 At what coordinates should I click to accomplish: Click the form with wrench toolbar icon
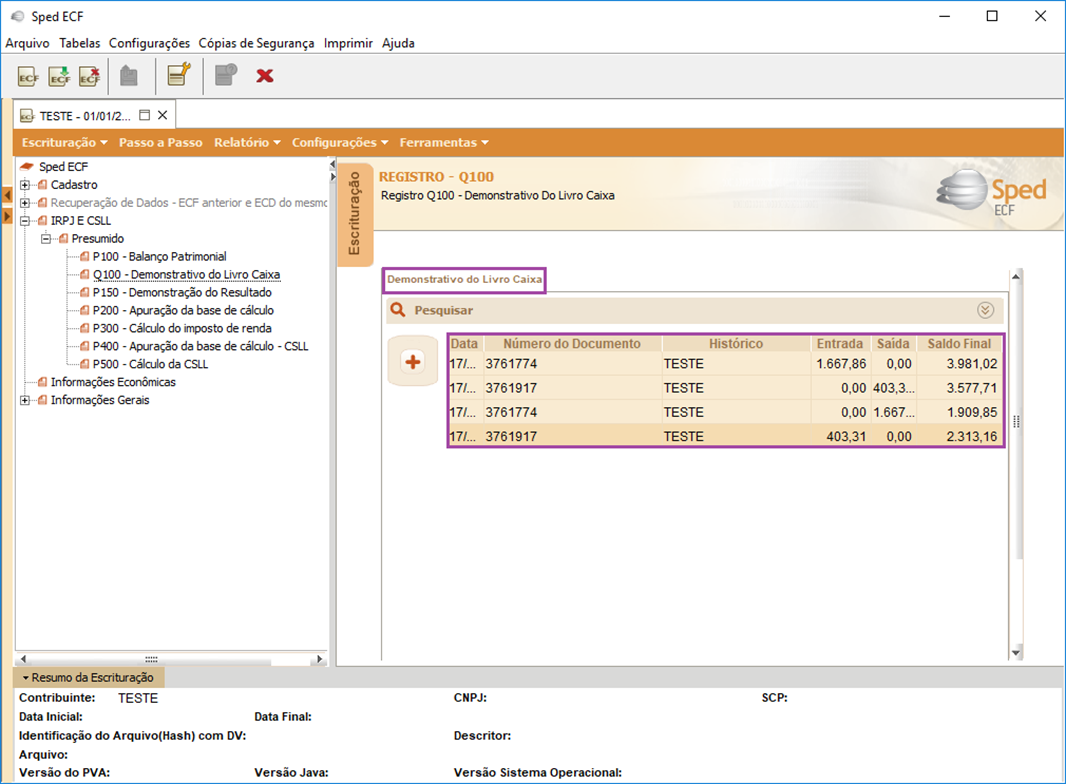tap(179, 74)
